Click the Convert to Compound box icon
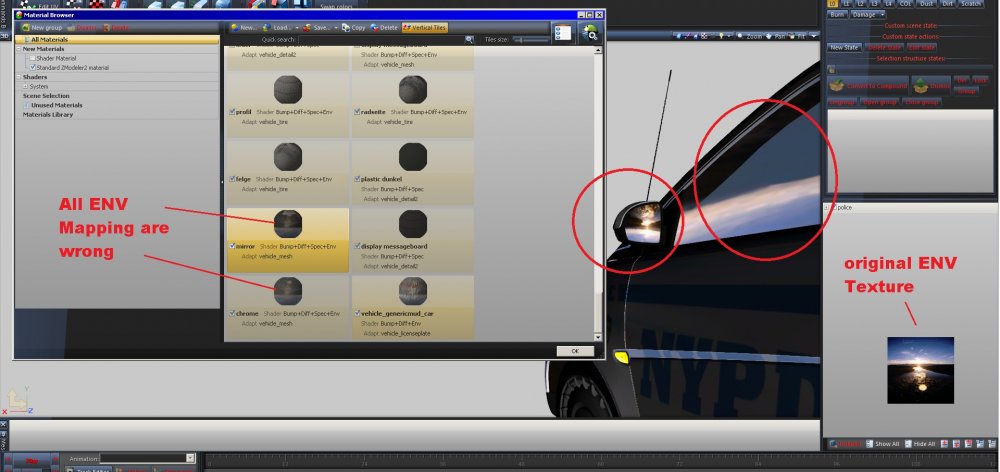1000x472 pixels. coord(837,85)
